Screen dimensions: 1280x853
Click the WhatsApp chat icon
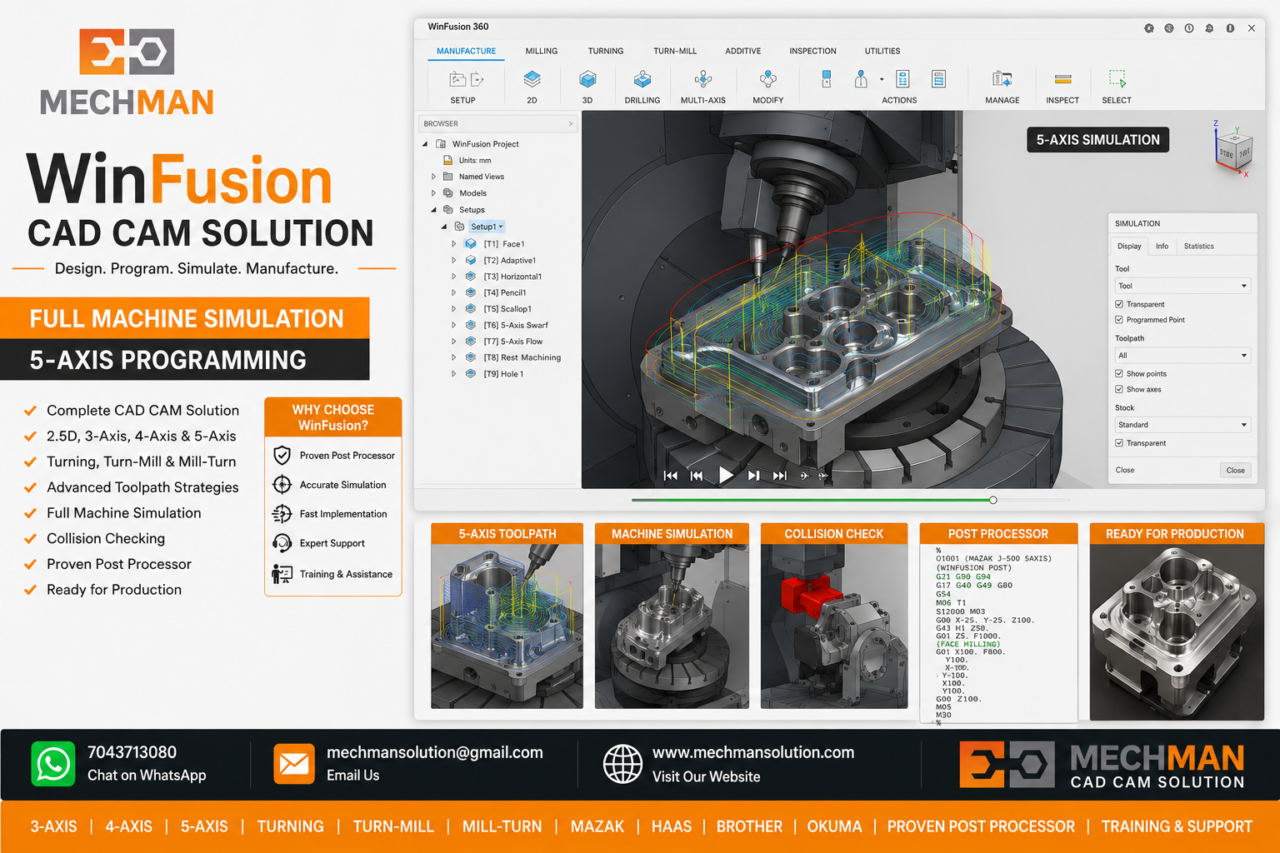click(x=52, y=764)
